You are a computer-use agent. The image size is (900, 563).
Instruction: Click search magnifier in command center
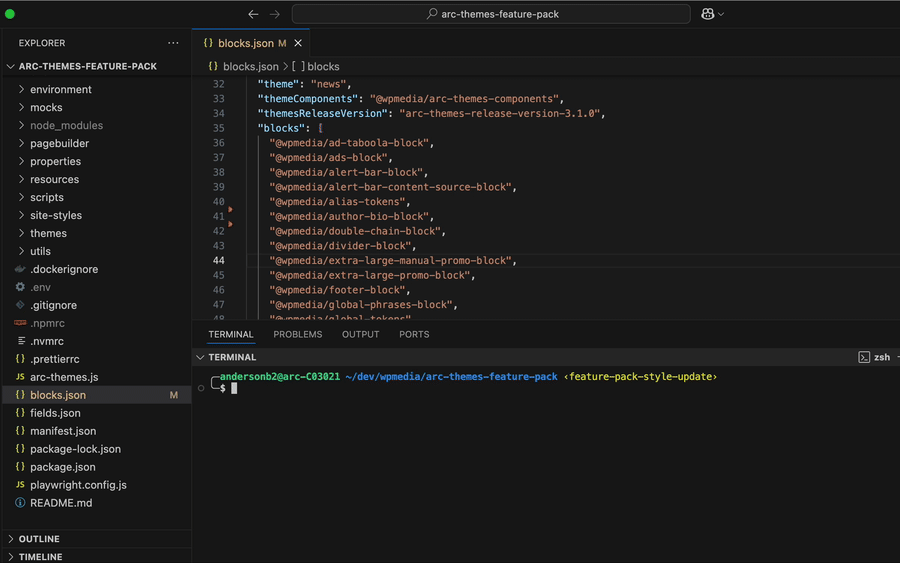[x=432, y=14]
